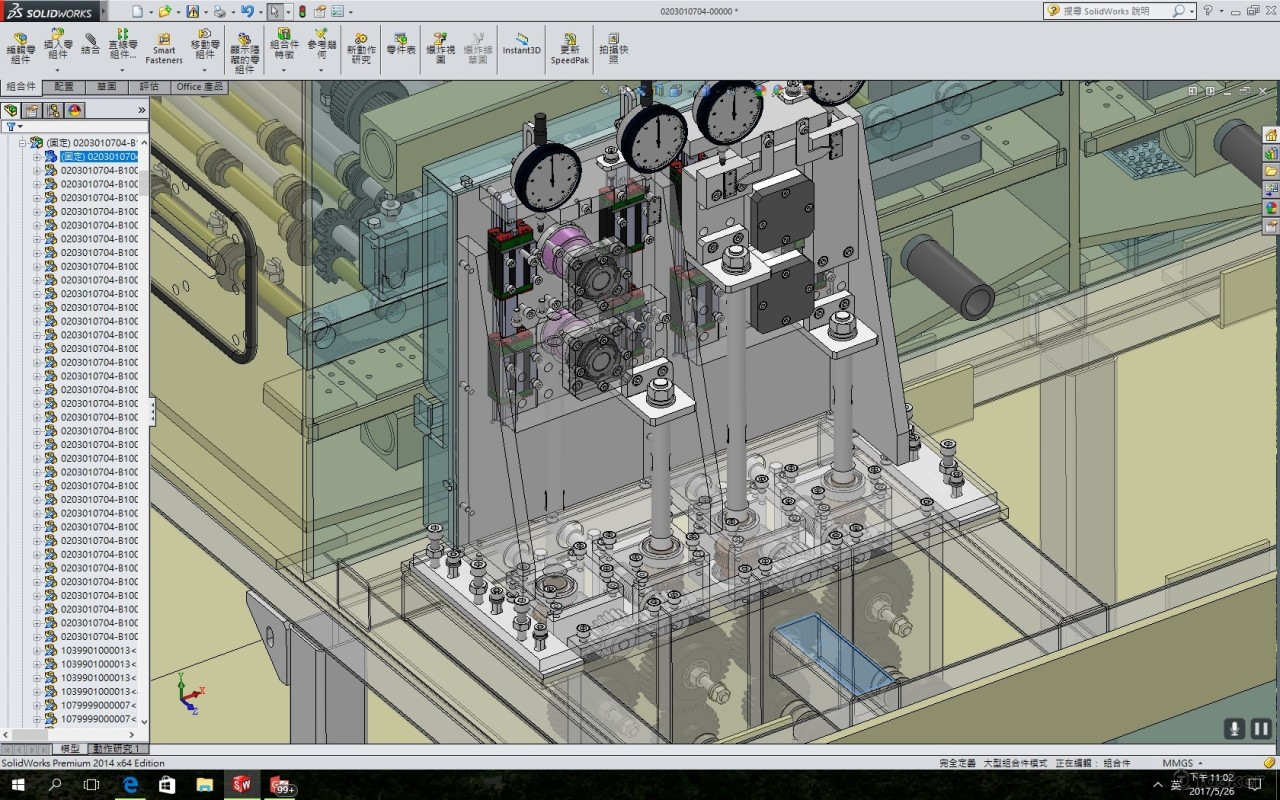Open the 插入零組件 dropdown arrow
The width and height of the screenshot is (1280, 800).
pos(57,70)
